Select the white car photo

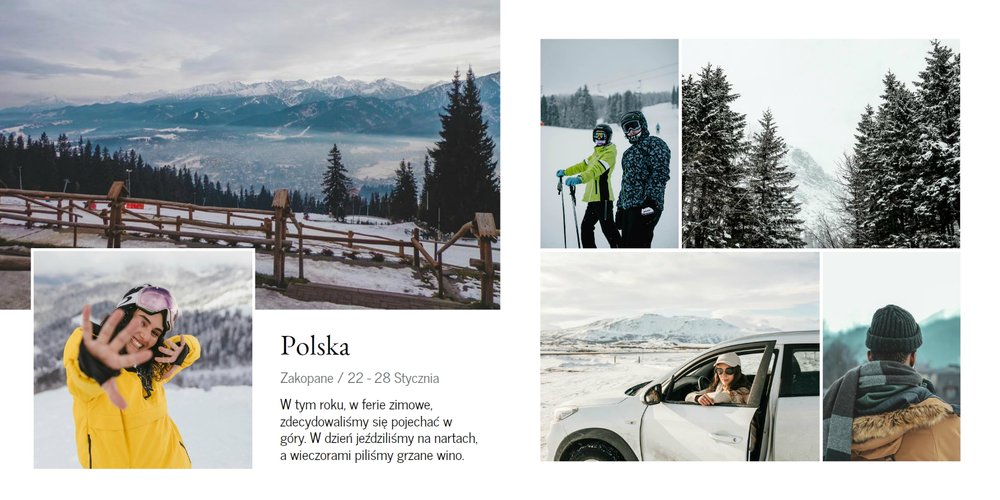click(680, 356)
